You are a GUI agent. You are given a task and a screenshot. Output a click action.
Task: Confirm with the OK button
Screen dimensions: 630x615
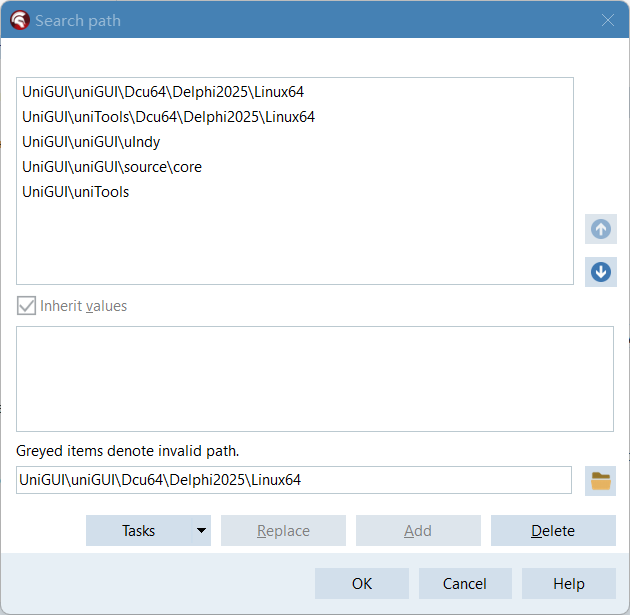[362, 584]
